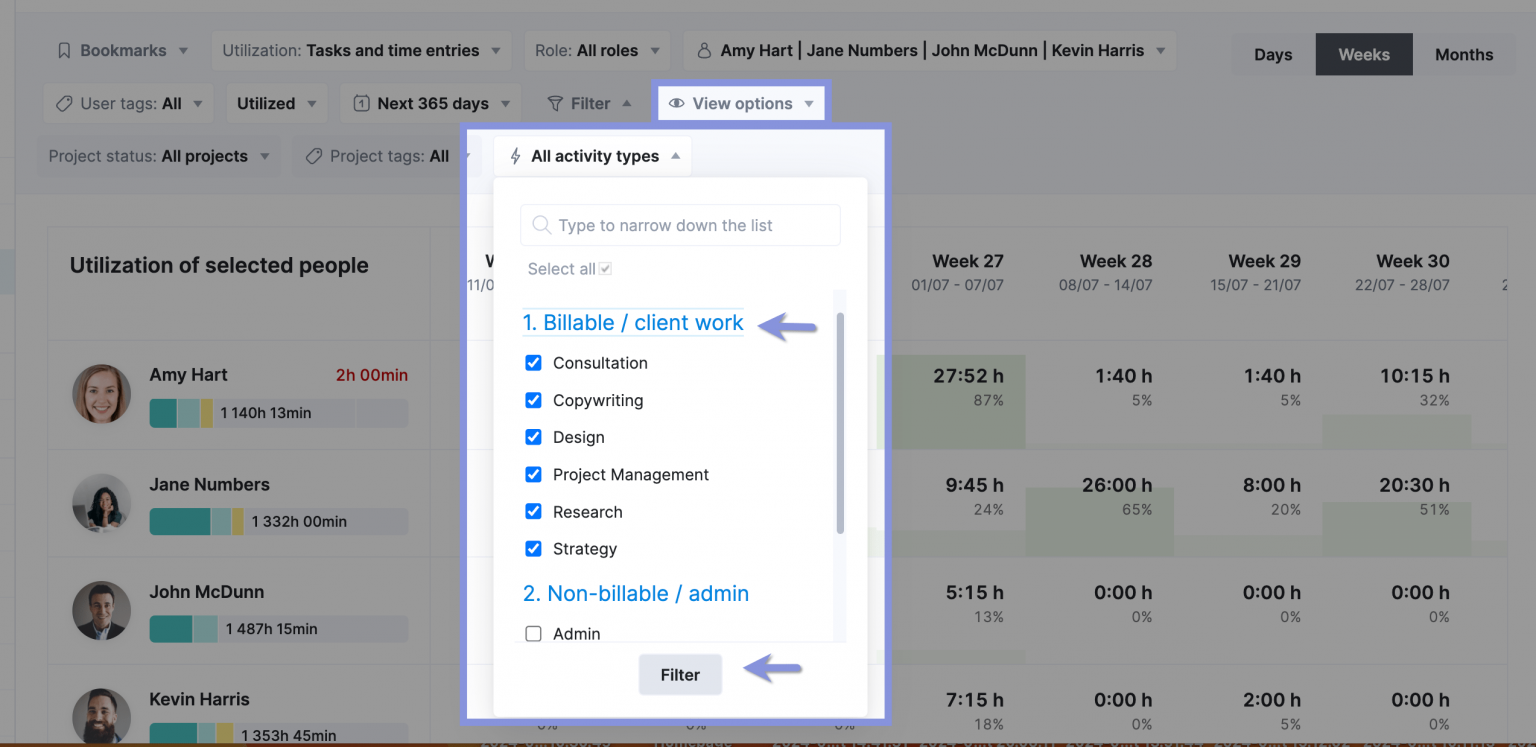Select the Days view tab
The image size is (1536, 747).
coord(1272,54)
